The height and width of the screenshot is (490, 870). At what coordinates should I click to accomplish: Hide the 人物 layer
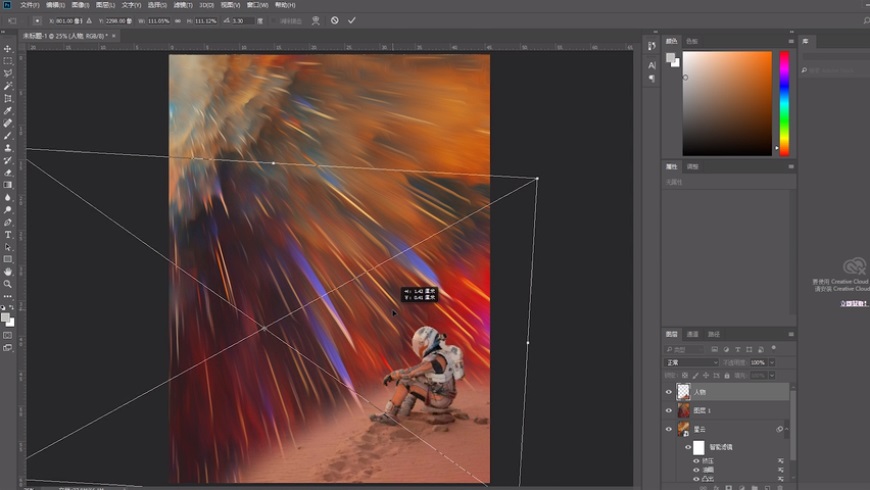[x=669, y=392]
